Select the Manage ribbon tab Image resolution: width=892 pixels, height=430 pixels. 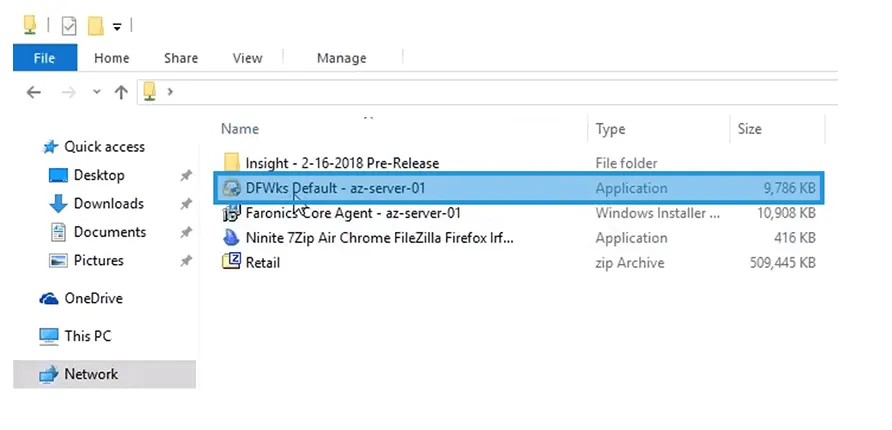(341, 58)
